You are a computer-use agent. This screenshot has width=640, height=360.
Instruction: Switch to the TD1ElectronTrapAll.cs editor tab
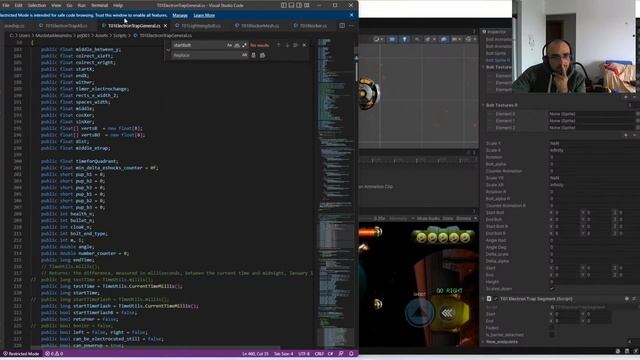coord(66,26)
